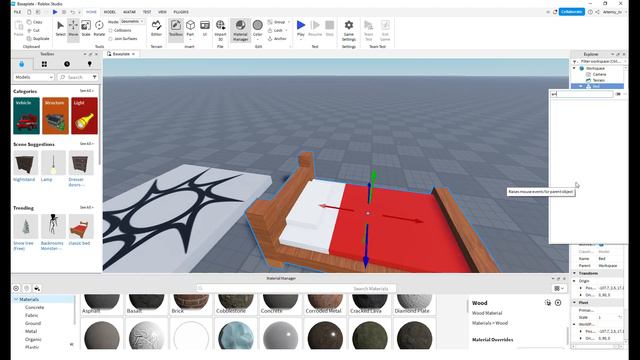Image resolution: width=640 pixels, height=360 pixels.
Task: Choose the Rotate tool
Action: [99, 28]
